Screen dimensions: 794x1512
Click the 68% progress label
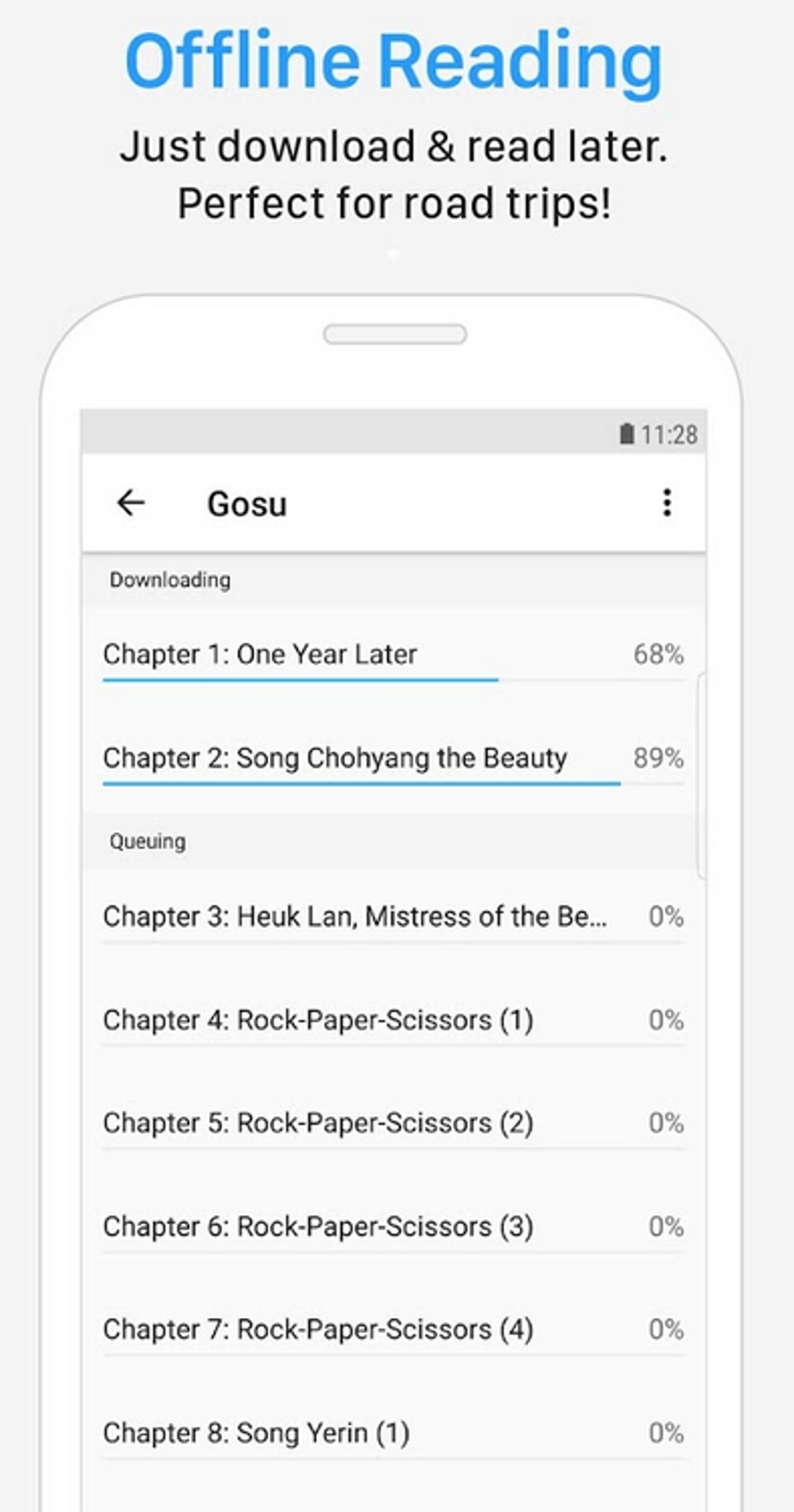coord(658,654)
